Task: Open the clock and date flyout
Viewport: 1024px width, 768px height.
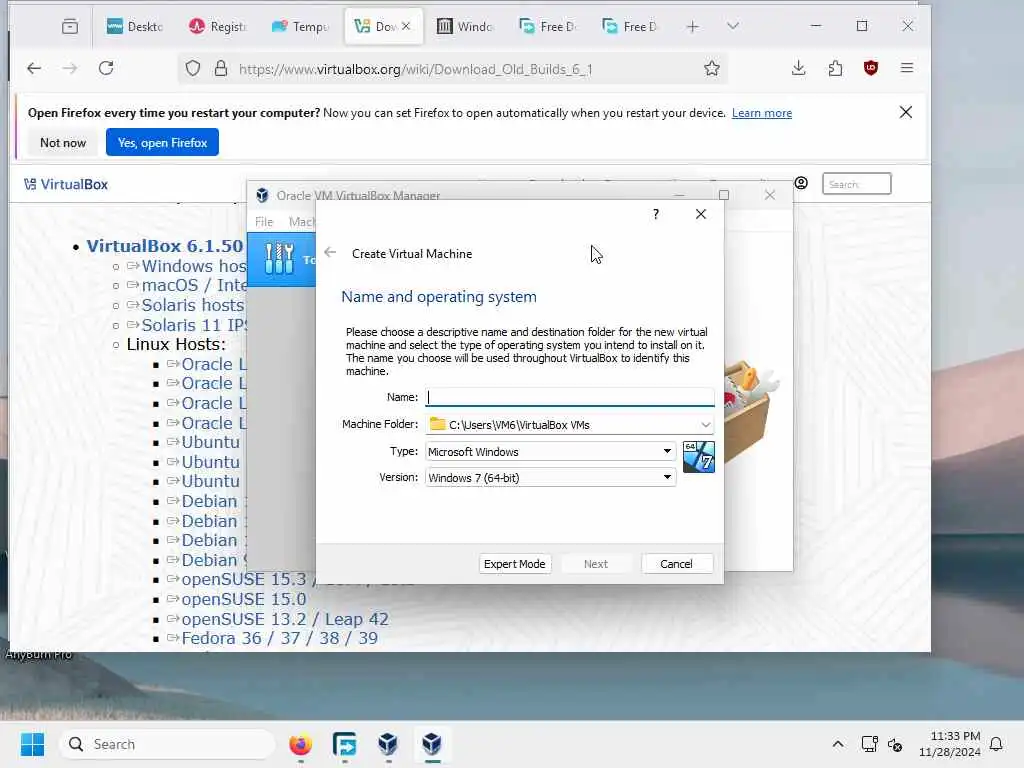Action: [x=950, y=744]
